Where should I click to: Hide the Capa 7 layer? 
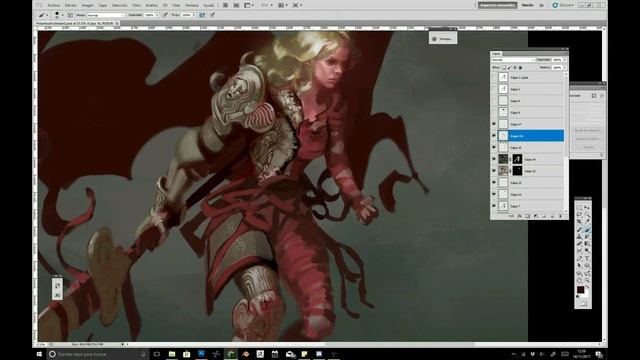point(494,206)
